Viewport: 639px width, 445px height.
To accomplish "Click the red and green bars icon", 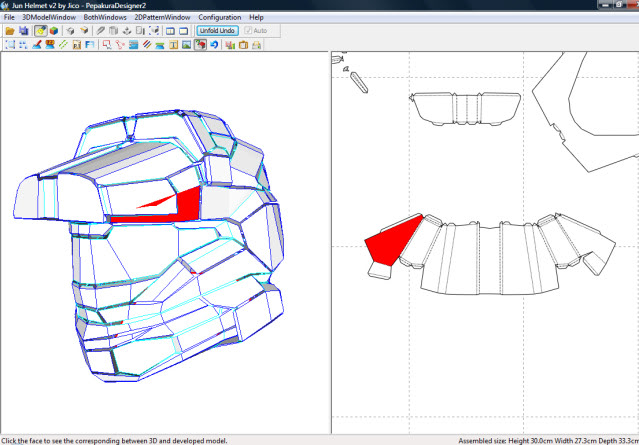I will (x=230, y=44).
